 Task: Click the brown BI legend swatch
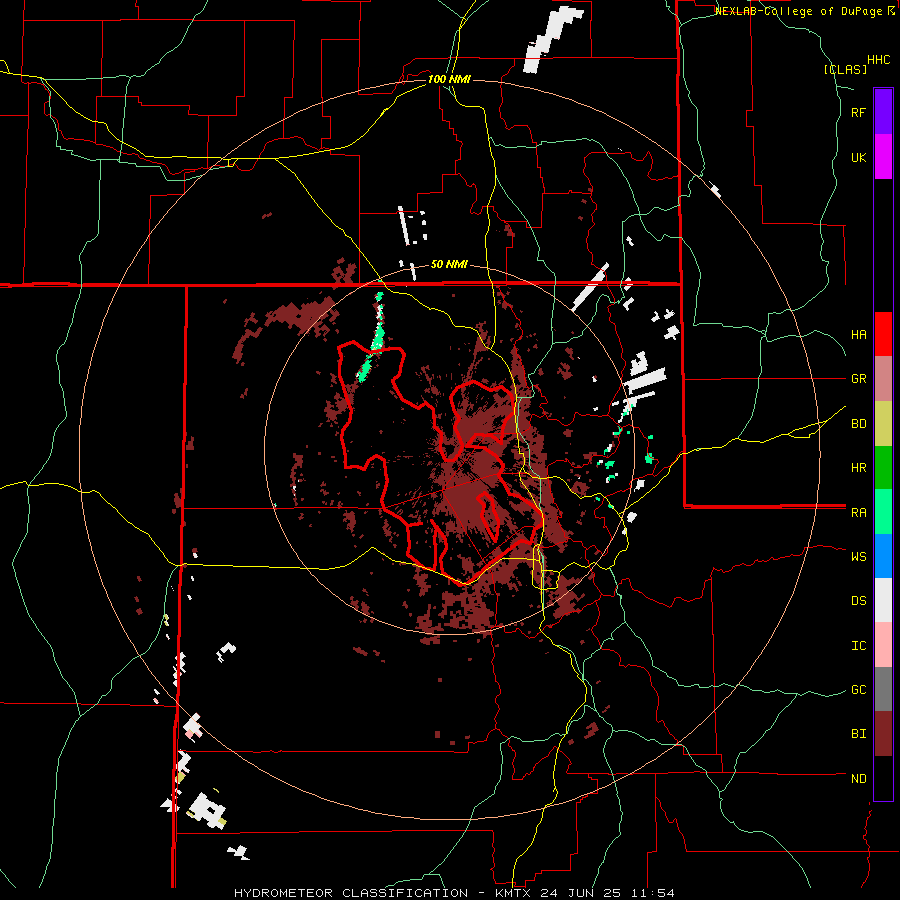883,734
